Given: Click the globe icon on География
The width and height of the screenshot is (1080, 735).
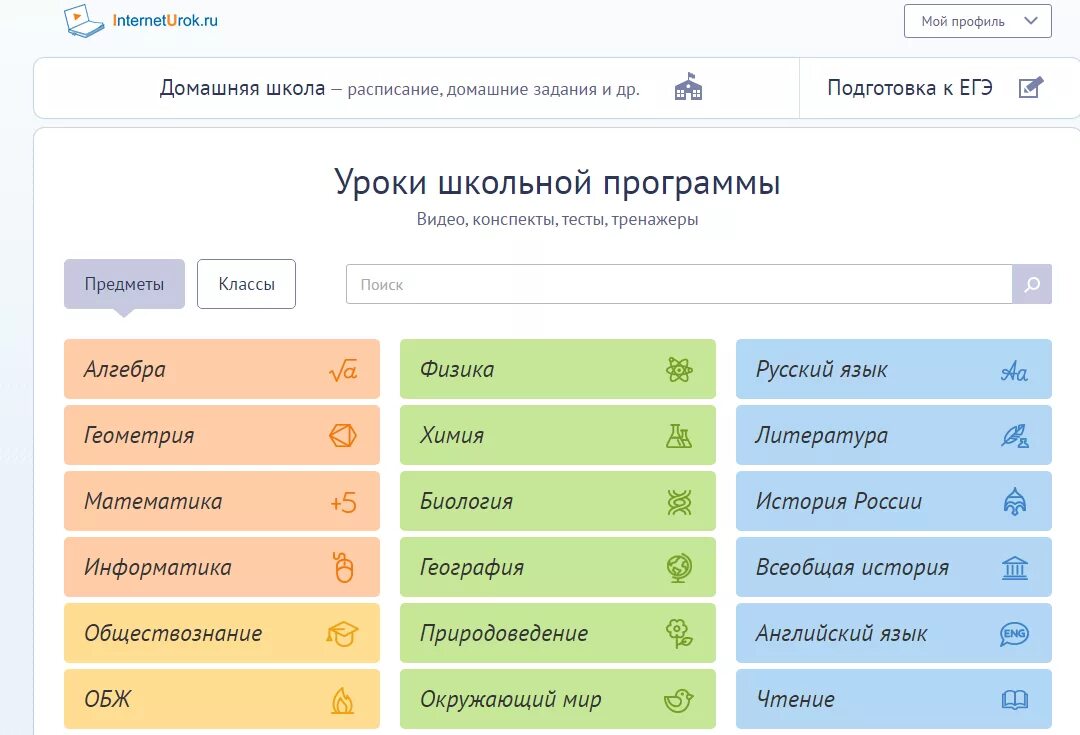Looking at the screenshot, I should click(x=680, y=567).
